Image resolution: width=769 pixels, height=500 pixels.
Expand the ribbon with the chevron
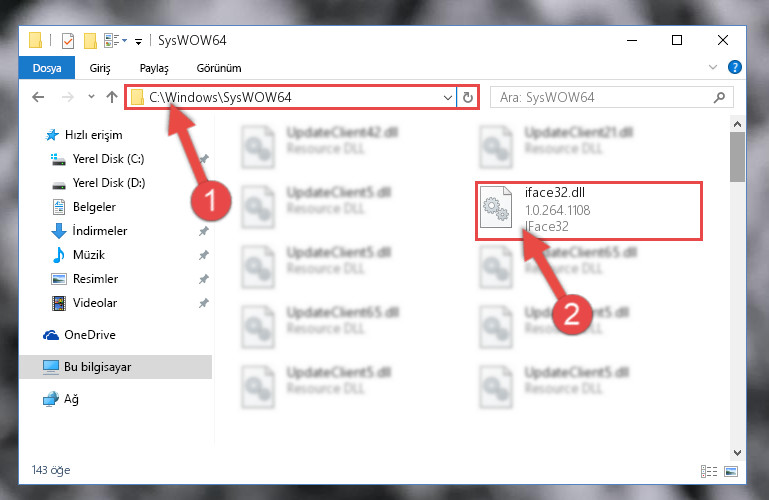tap(713, 67)
